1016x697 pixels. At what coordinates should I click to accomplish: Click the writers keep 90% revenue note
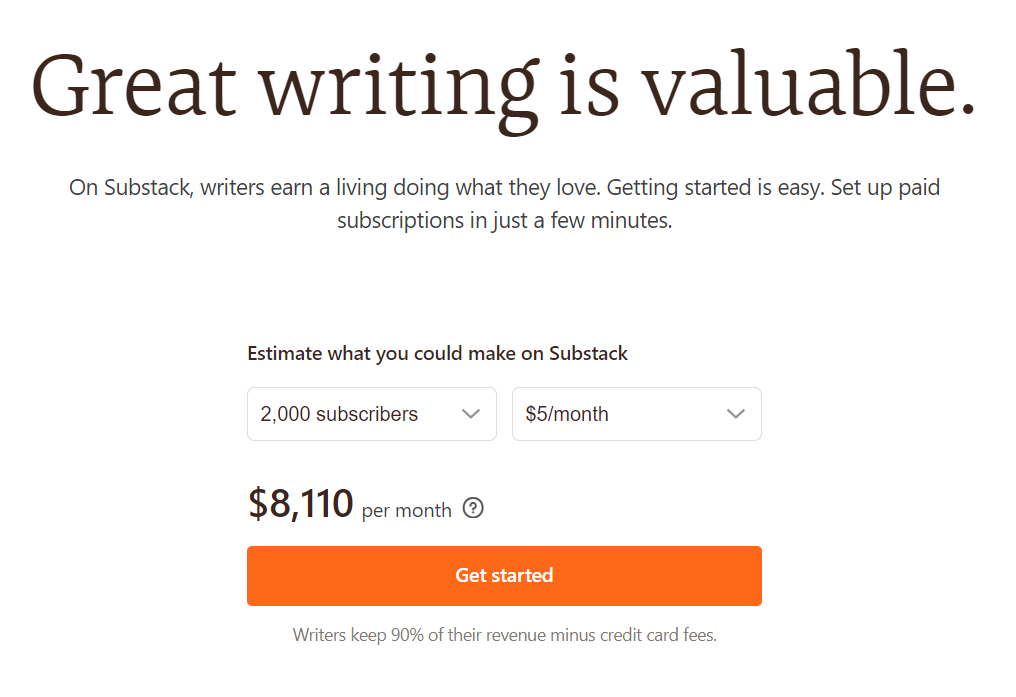pyautogui.click(x=504, y=635)
